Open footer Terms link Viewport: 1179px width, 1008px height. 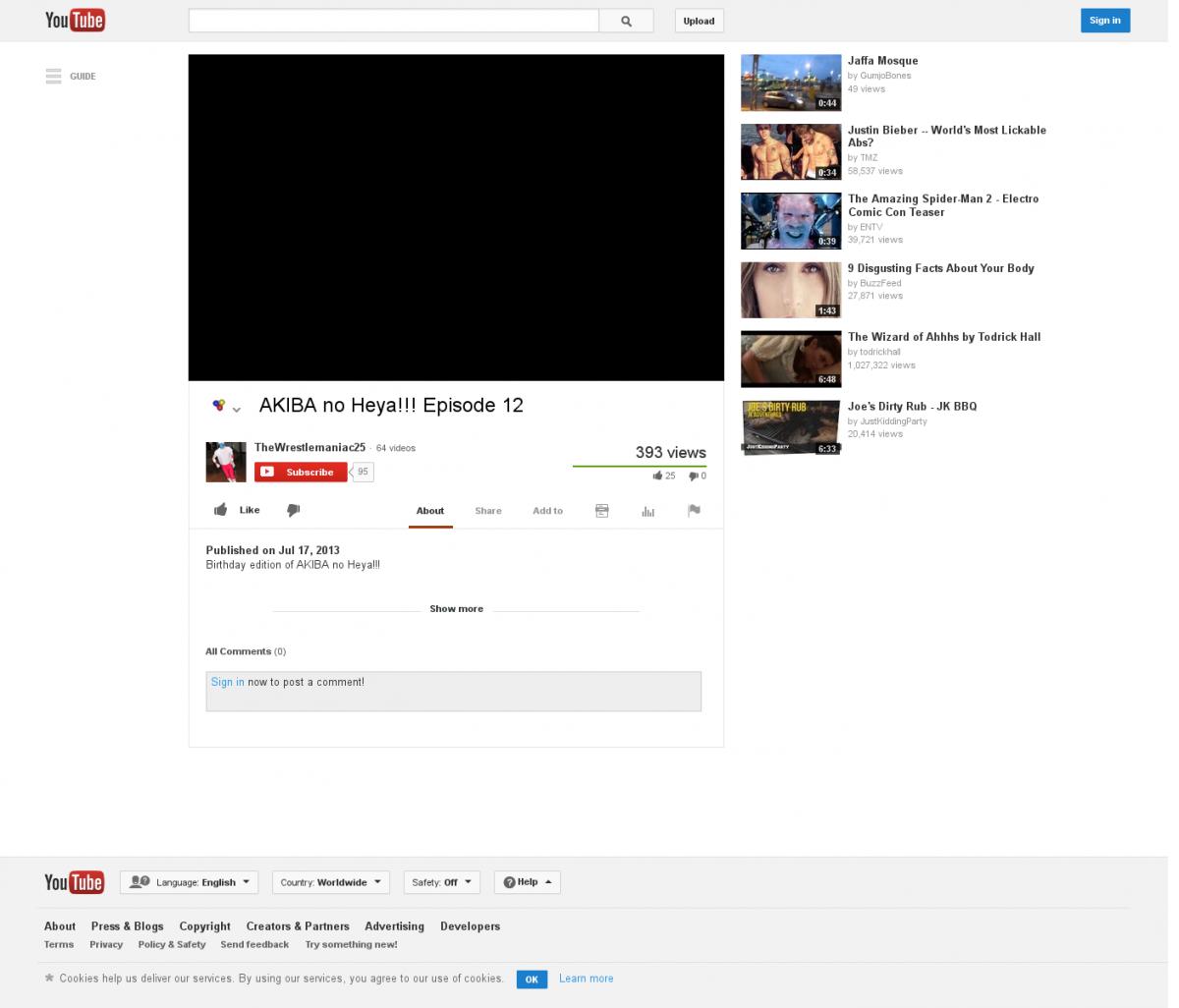coord(59,945)
